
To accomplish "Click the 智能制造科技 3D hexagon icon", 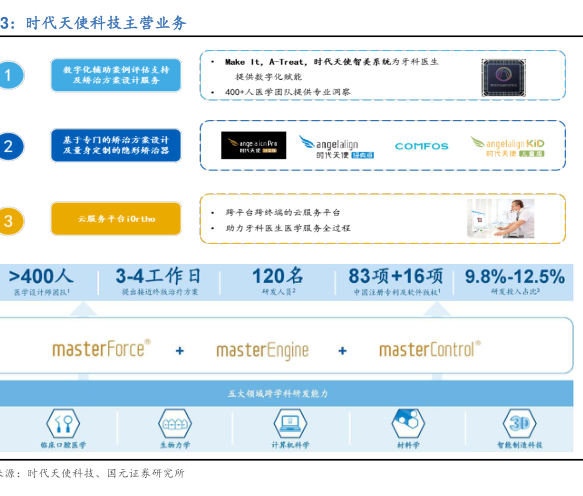I will (519, 423).
